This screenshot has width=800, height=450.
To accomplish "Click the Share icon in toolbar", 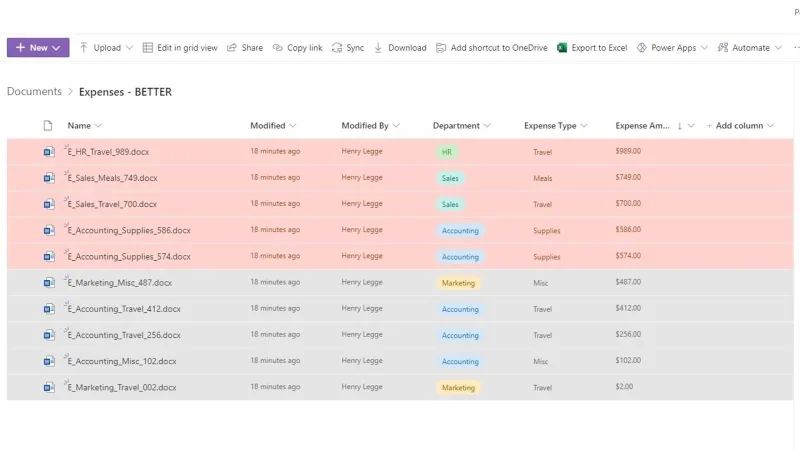I will (x=232, y=47).
